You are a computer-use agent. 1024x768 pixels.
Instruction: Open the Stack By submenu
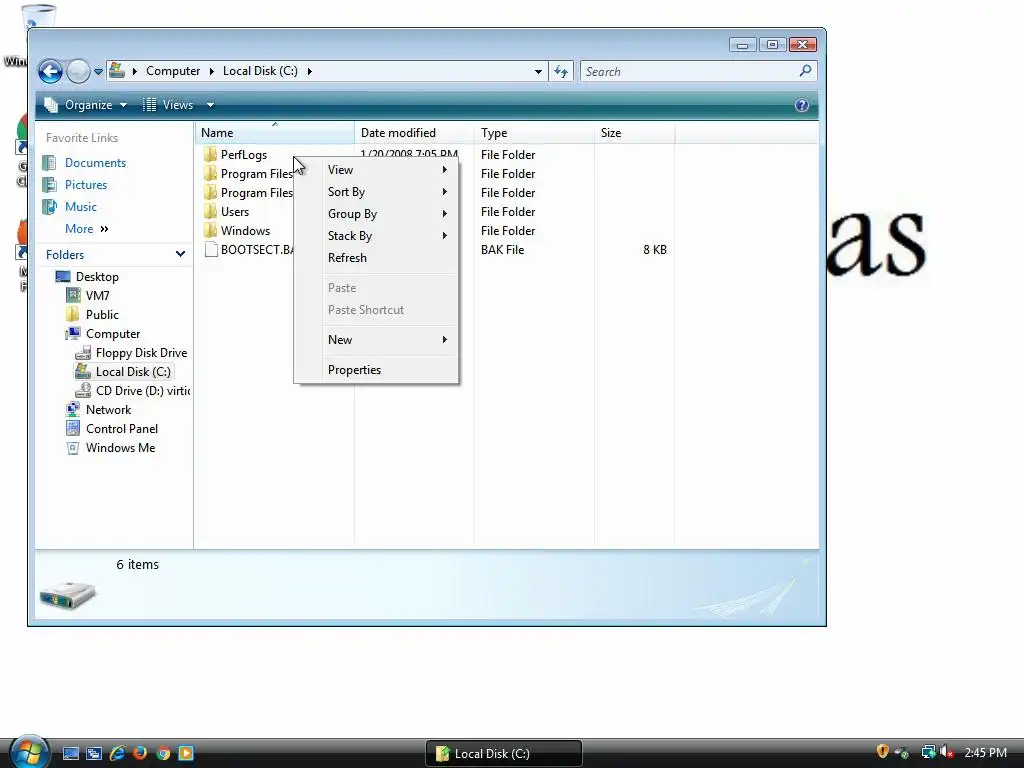[376, 236]
